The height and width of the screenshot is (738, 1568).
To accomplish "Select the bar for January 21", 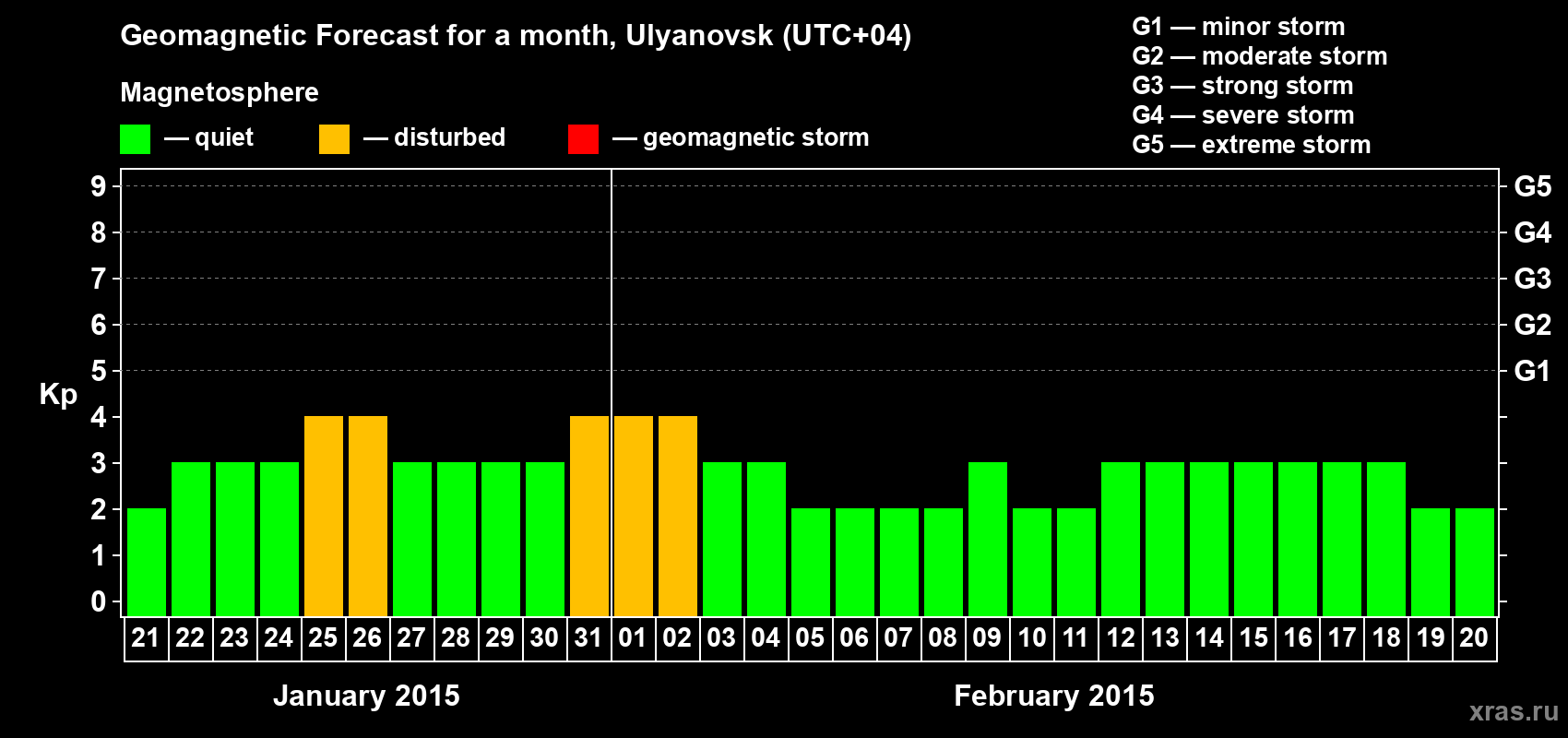I will point(147,562).
